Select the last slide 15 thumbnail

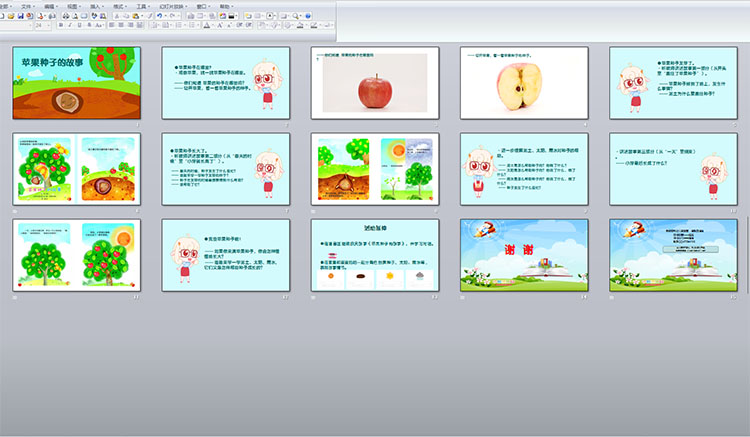click(x=673, y=255)
